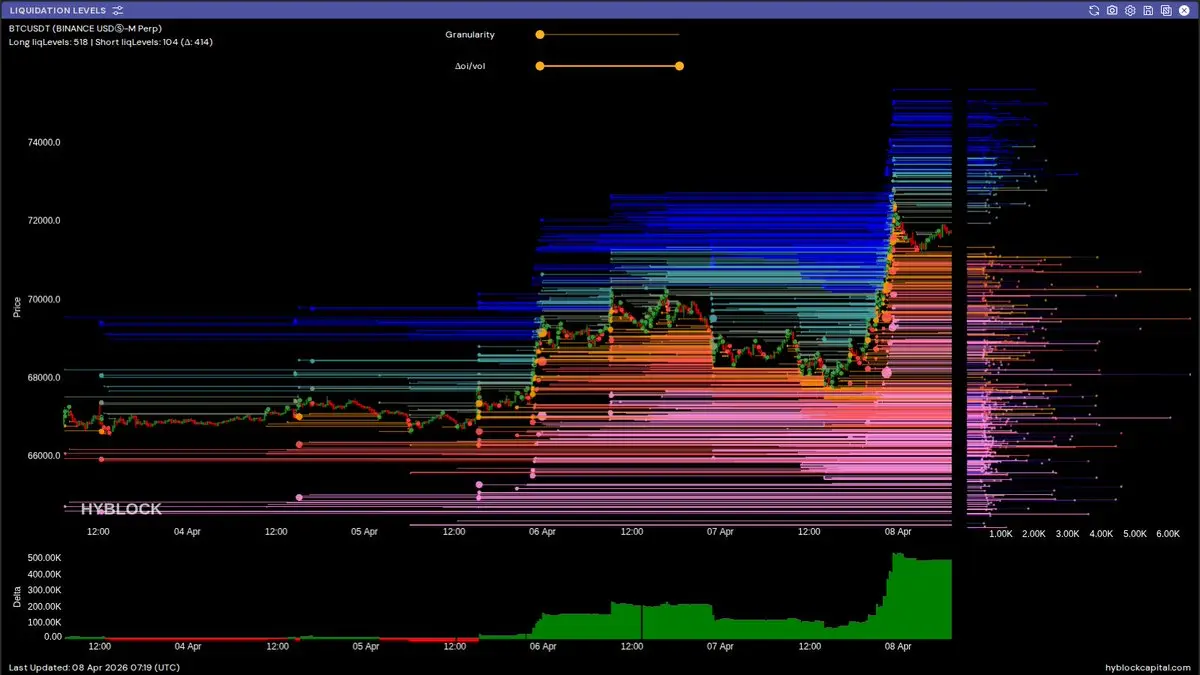This screenshot has height=675, width=1200.
Task: Click the 74000.0 price axis label
Action: coord(44,142)
